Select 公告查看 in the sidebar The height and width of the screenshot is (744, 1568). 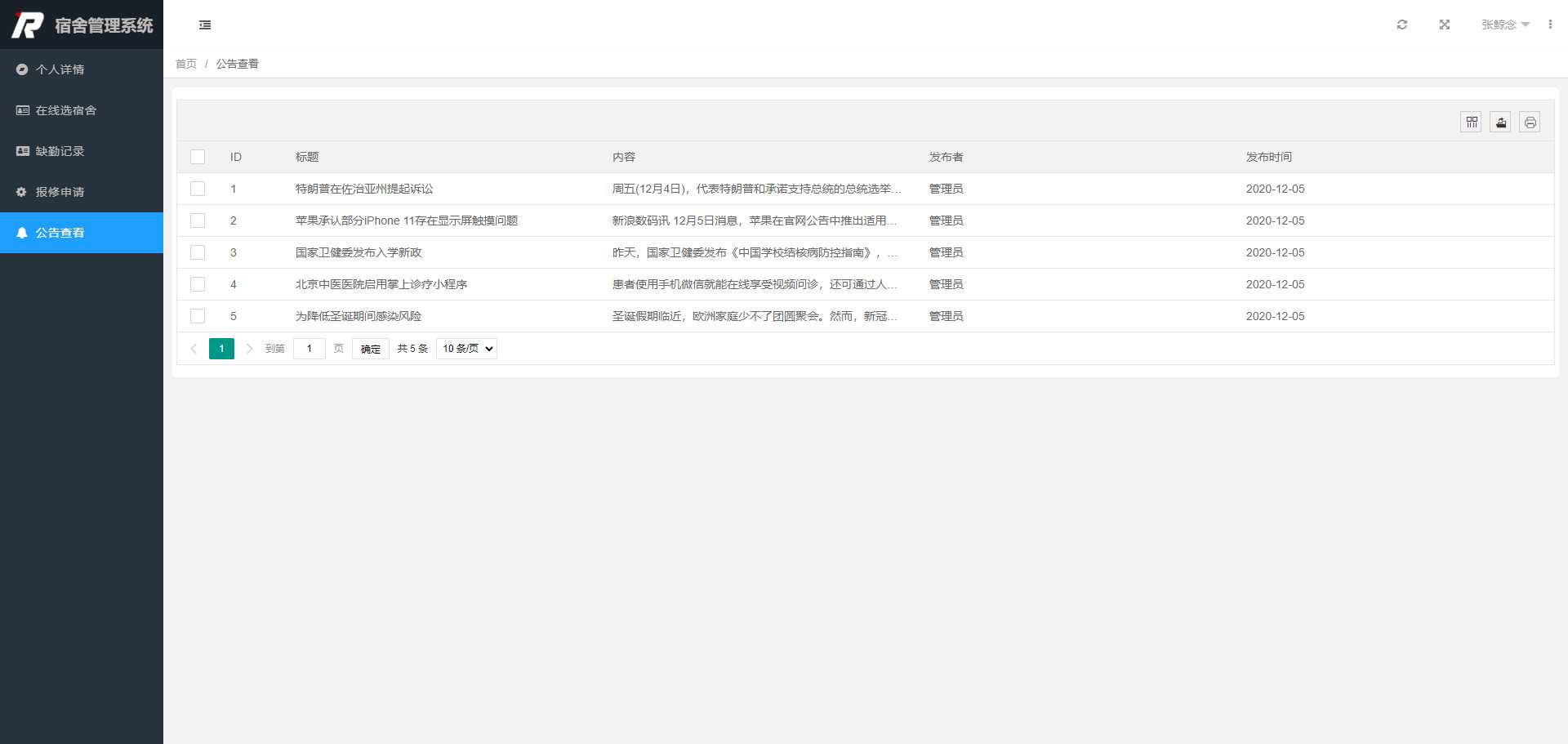pos(82,233)
